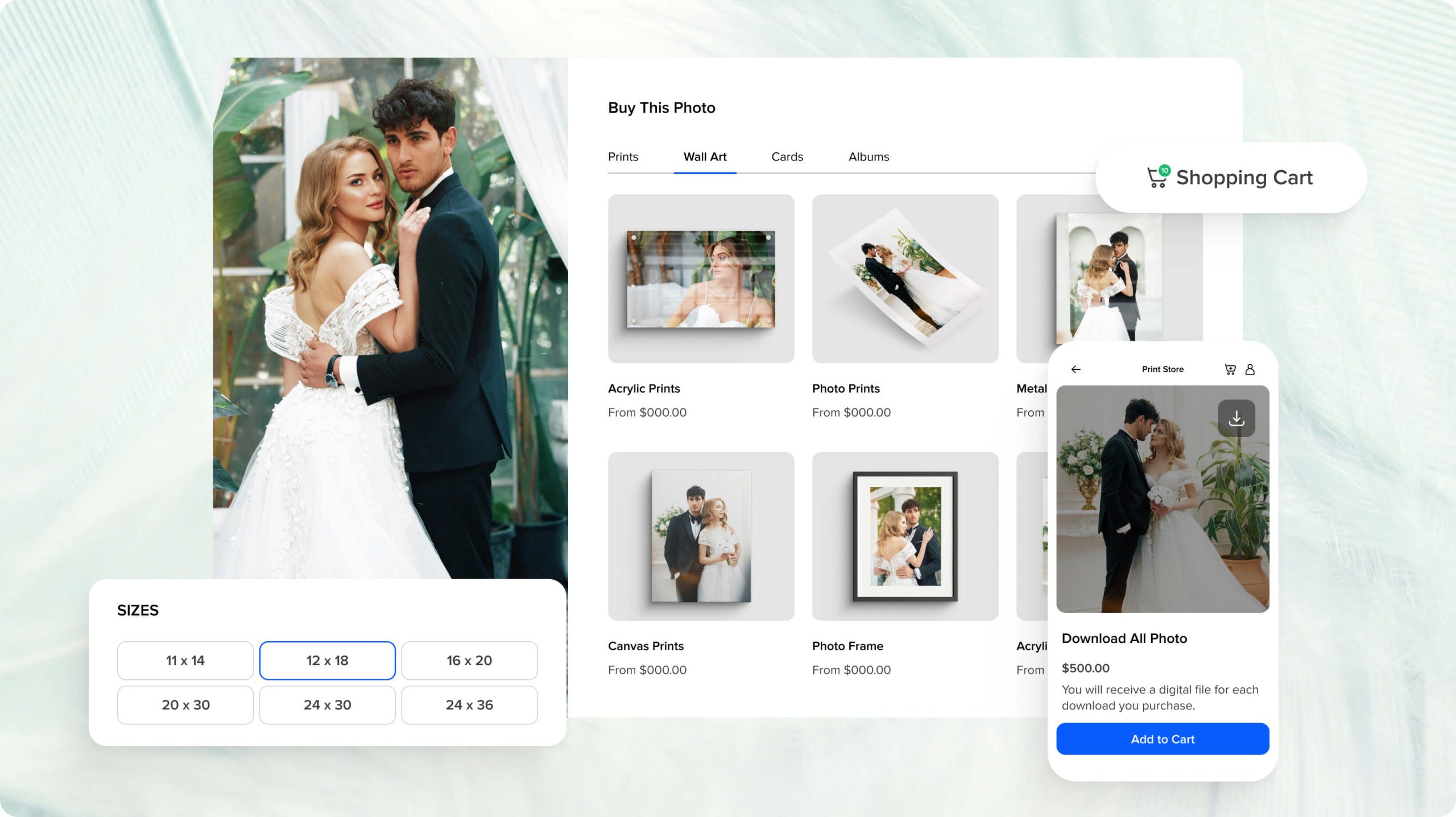Click the back arrow in the Print Store panel
The height and width of the screenshot is (817, 1456).
(1075, 369)
